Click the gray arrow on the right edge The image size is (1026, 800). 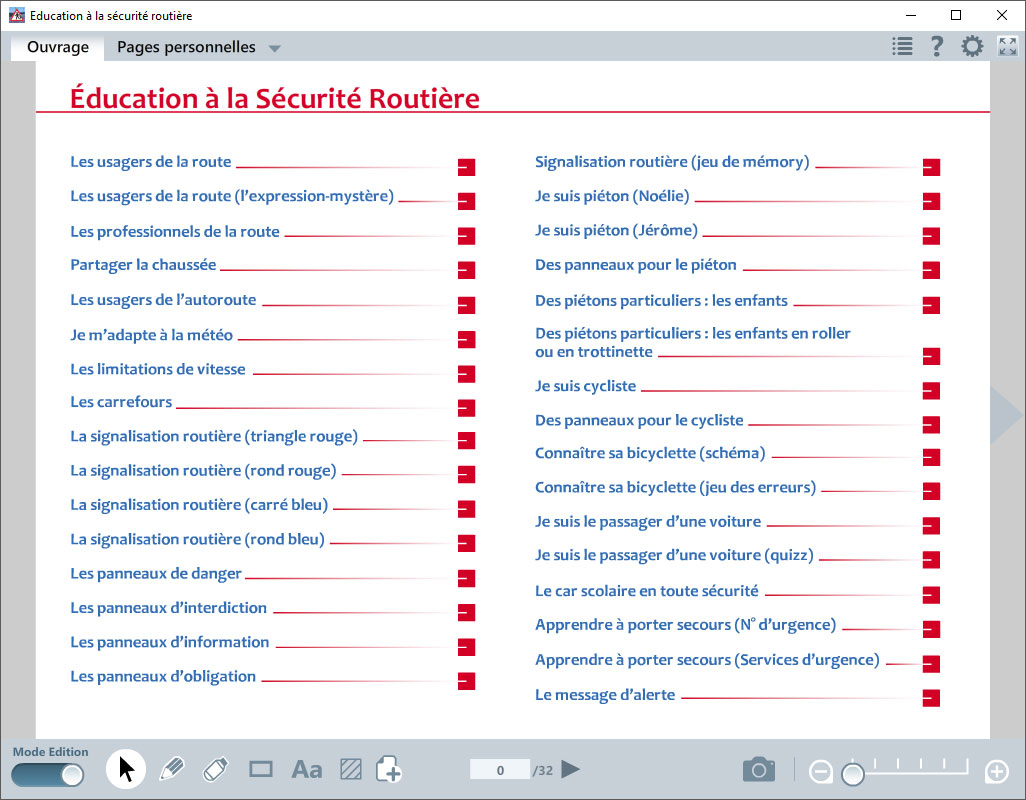[x=1006, y=415]
